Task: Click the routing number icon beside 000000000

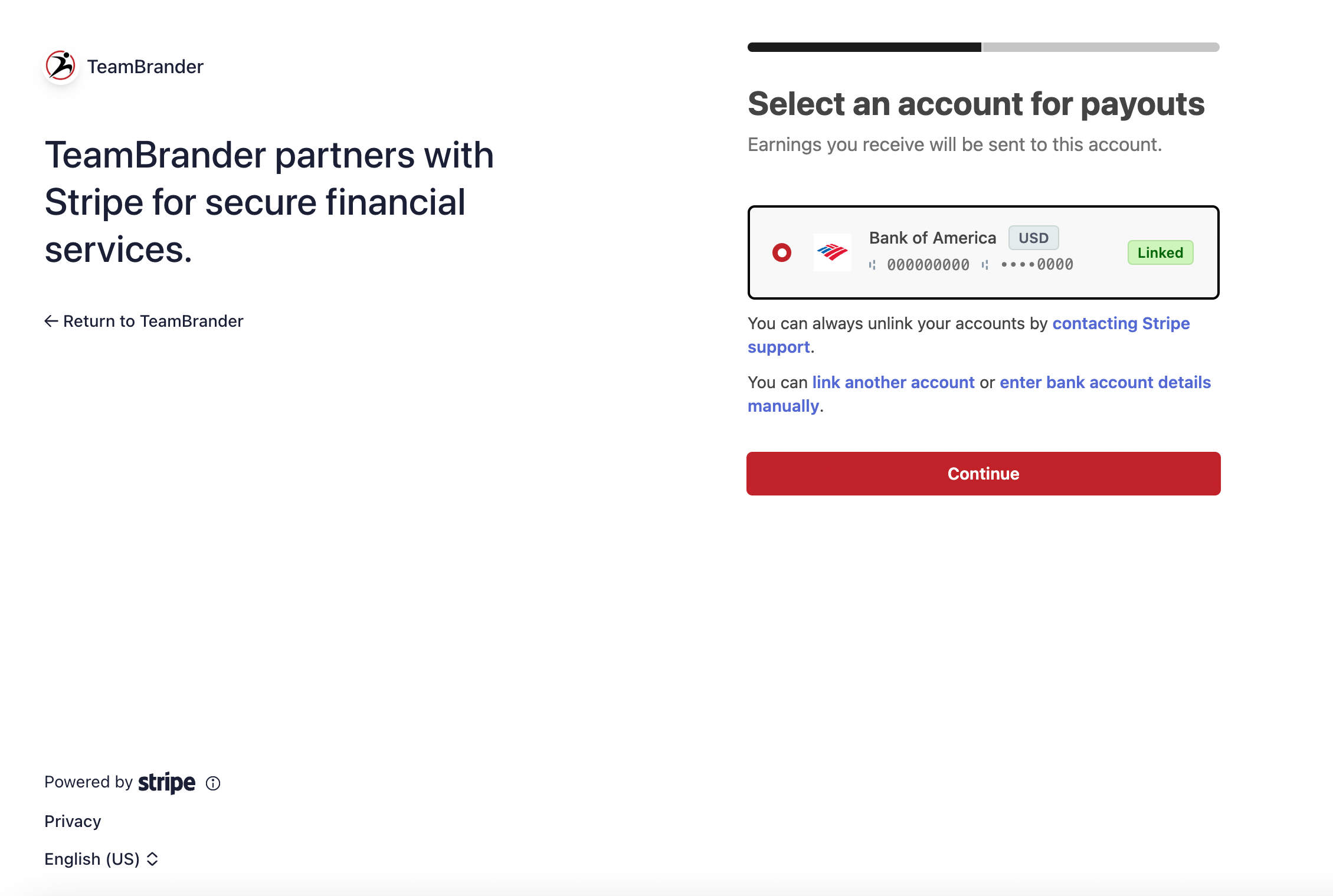Action: pyautogui.click(x=872, y=265)
